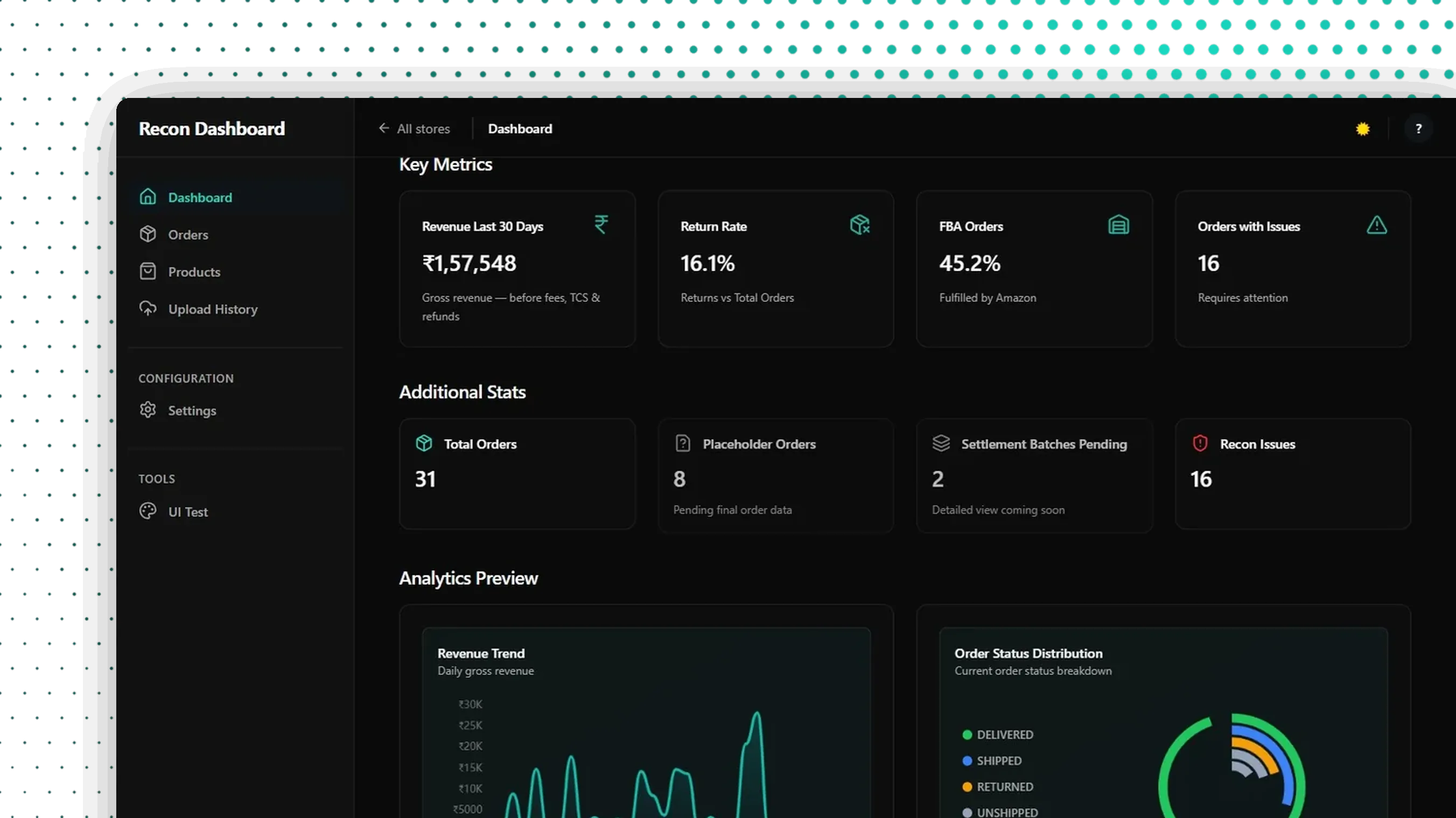Click the UI Test palette icon
Screen dimensions: 1456x818
click(148, 511)
